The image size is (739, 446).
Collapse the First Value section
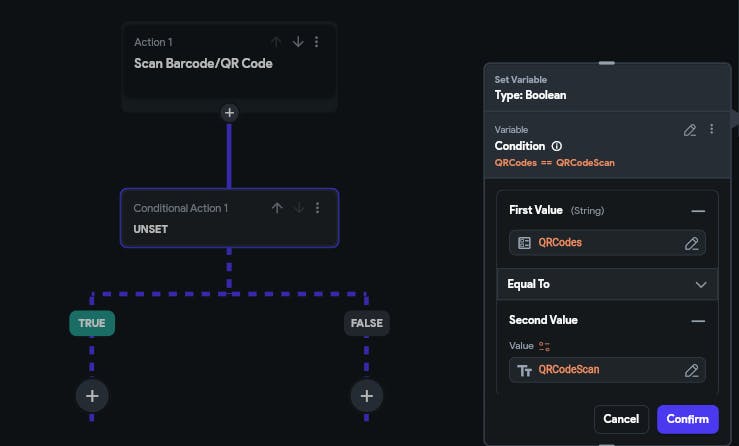698,211
